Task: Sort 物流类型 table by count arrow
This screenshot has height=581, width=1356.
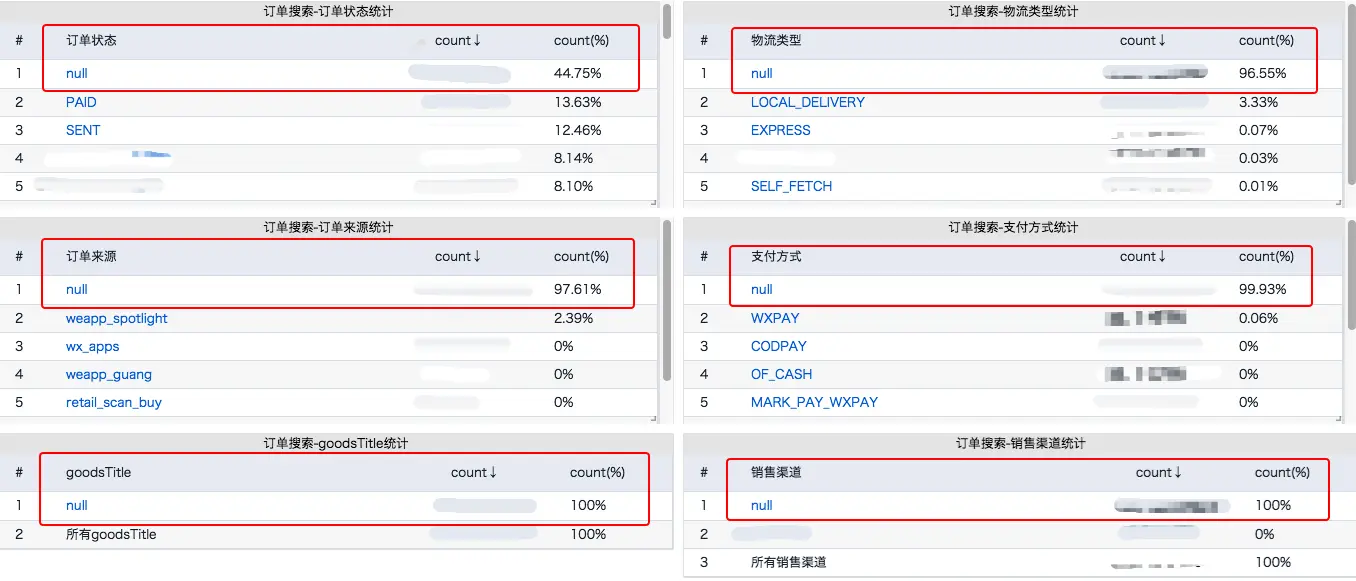Action: (x=1162, y=41)
